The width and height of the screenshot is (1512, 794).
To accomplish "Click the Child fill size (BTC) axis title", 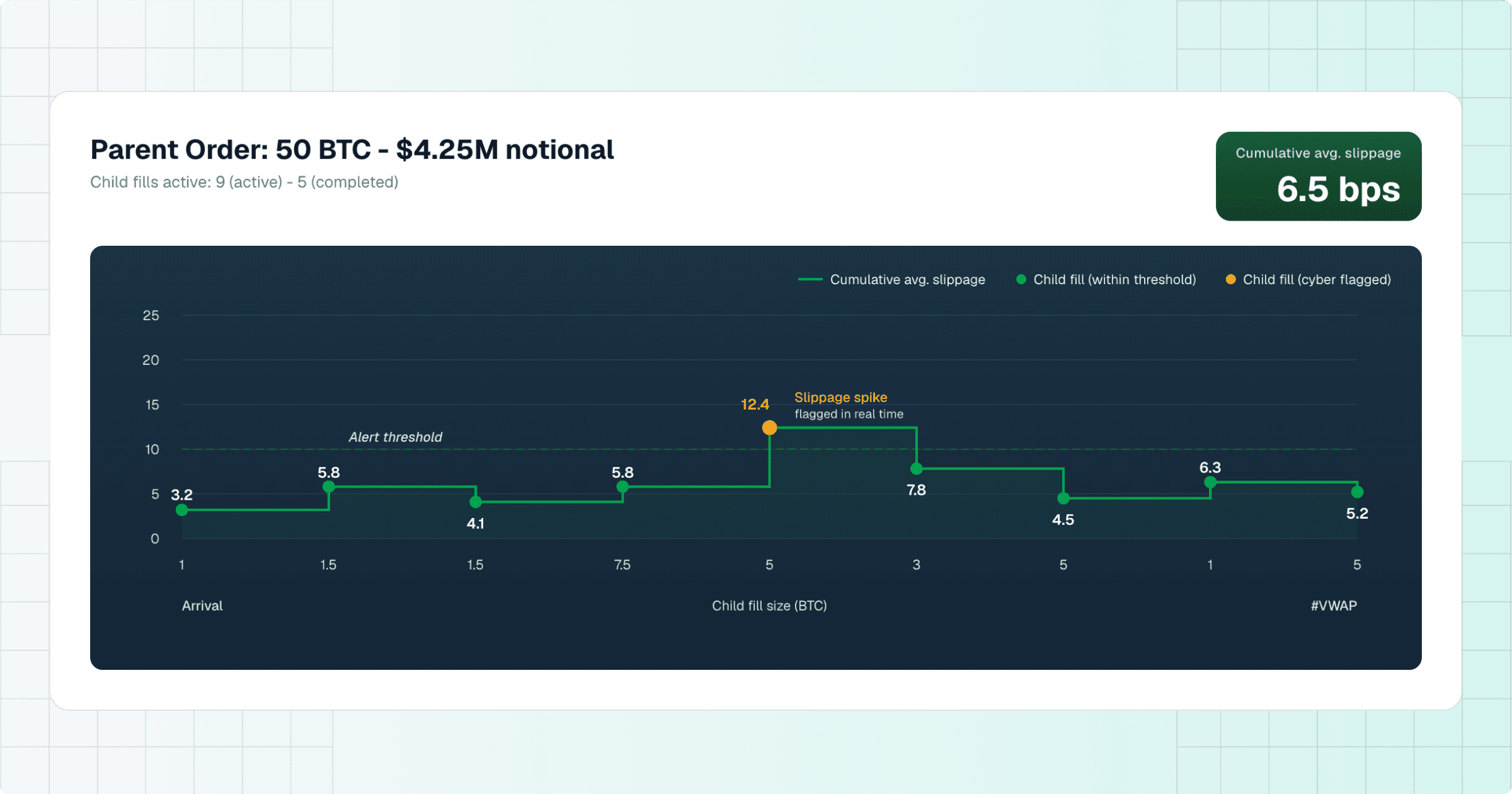I will tap(769, 606).
